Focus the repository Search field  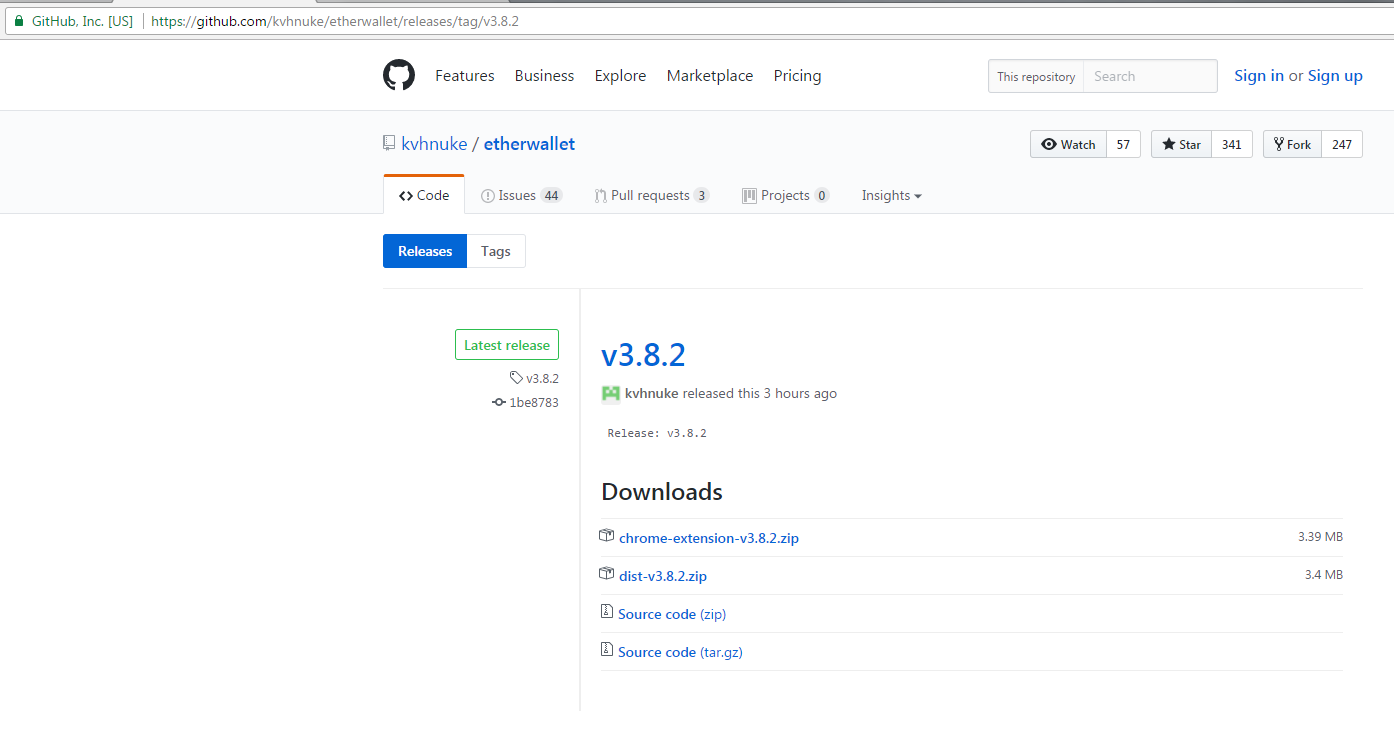(x=1151, y=76)
